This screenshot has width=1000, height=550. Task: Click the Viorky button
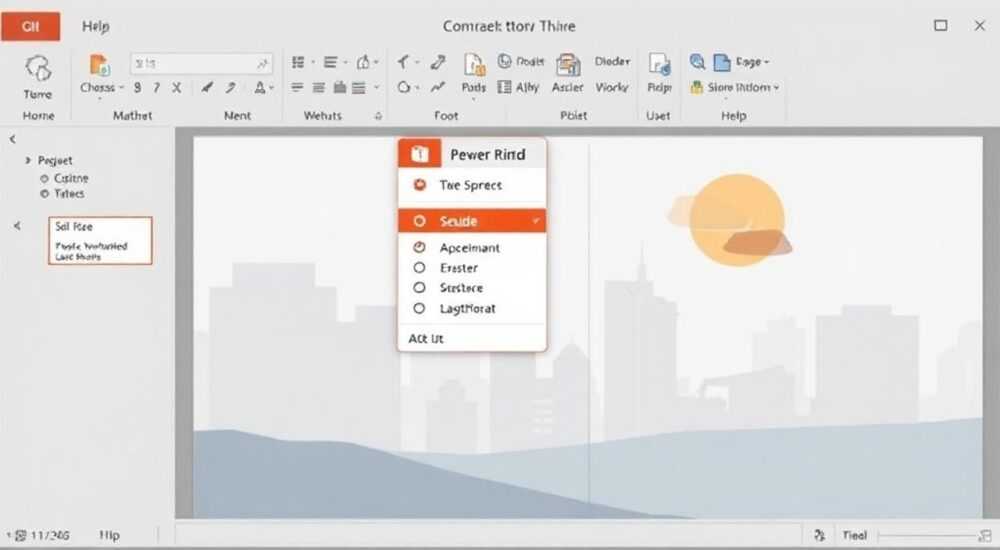pos(612,87)
